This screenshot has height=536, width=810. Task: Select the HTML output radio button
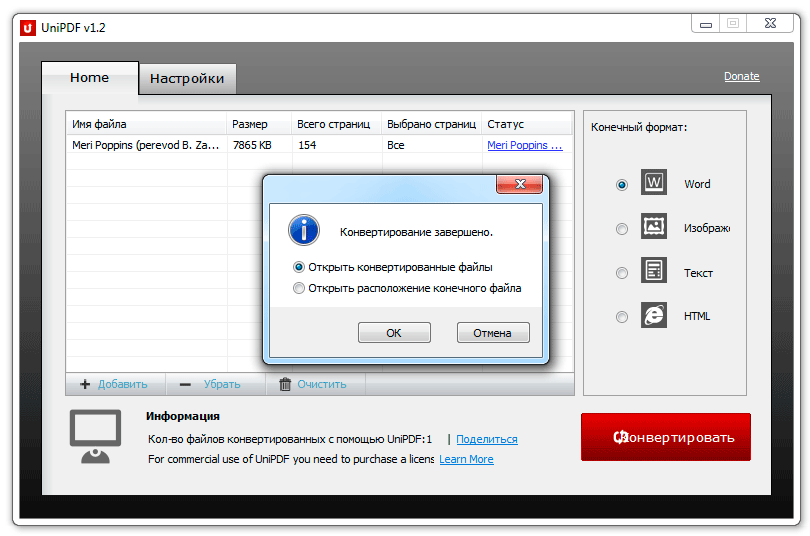[x=622, y=317]
